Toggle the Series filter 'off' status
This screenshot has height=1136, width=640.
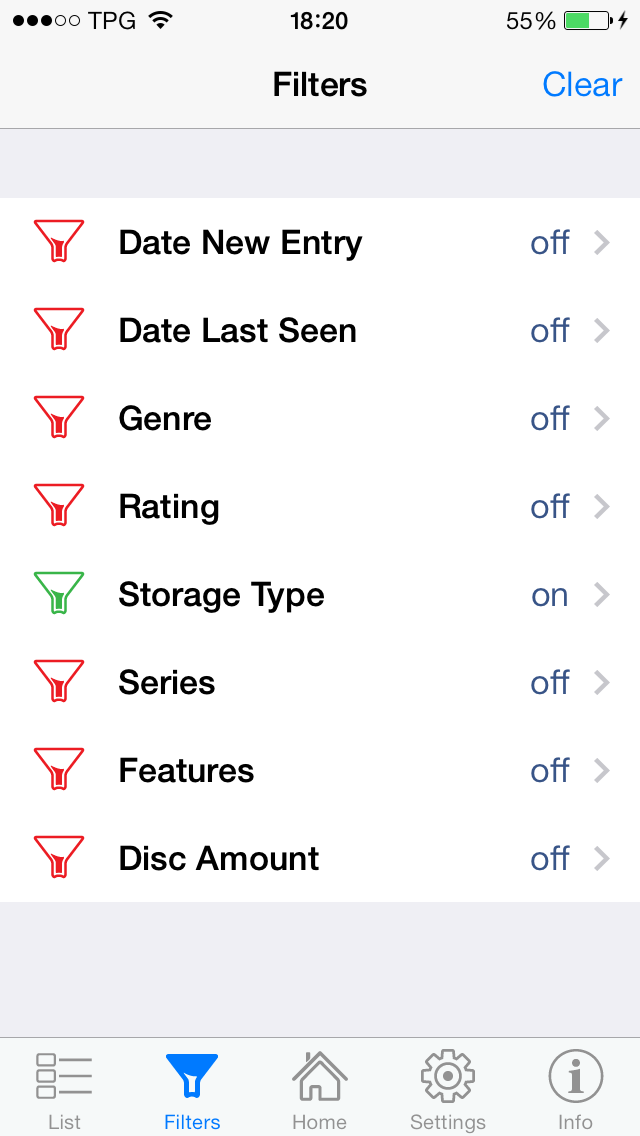pyautogui.click(x=550, y=683)
